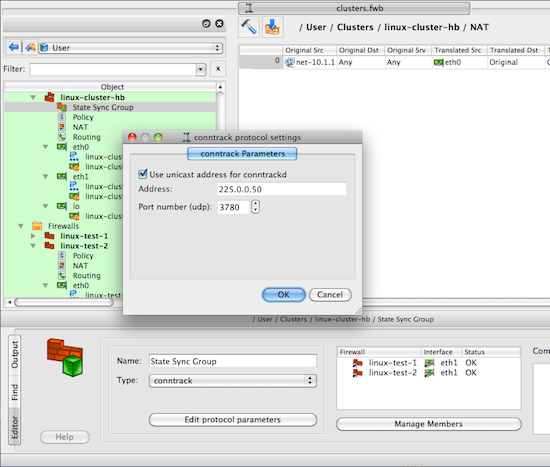Click the float panel round icon
The width and height of the screenshot is (550, 467).
click(x=206, y=24)
